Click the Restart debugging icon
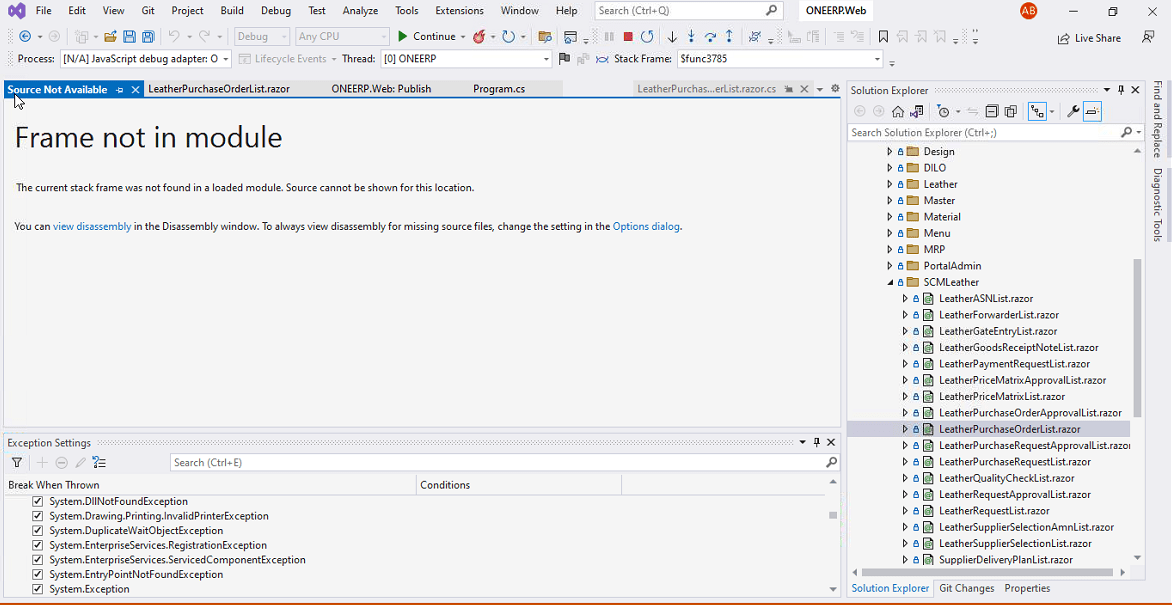The image size is (1172, 605). pos(647,36)
